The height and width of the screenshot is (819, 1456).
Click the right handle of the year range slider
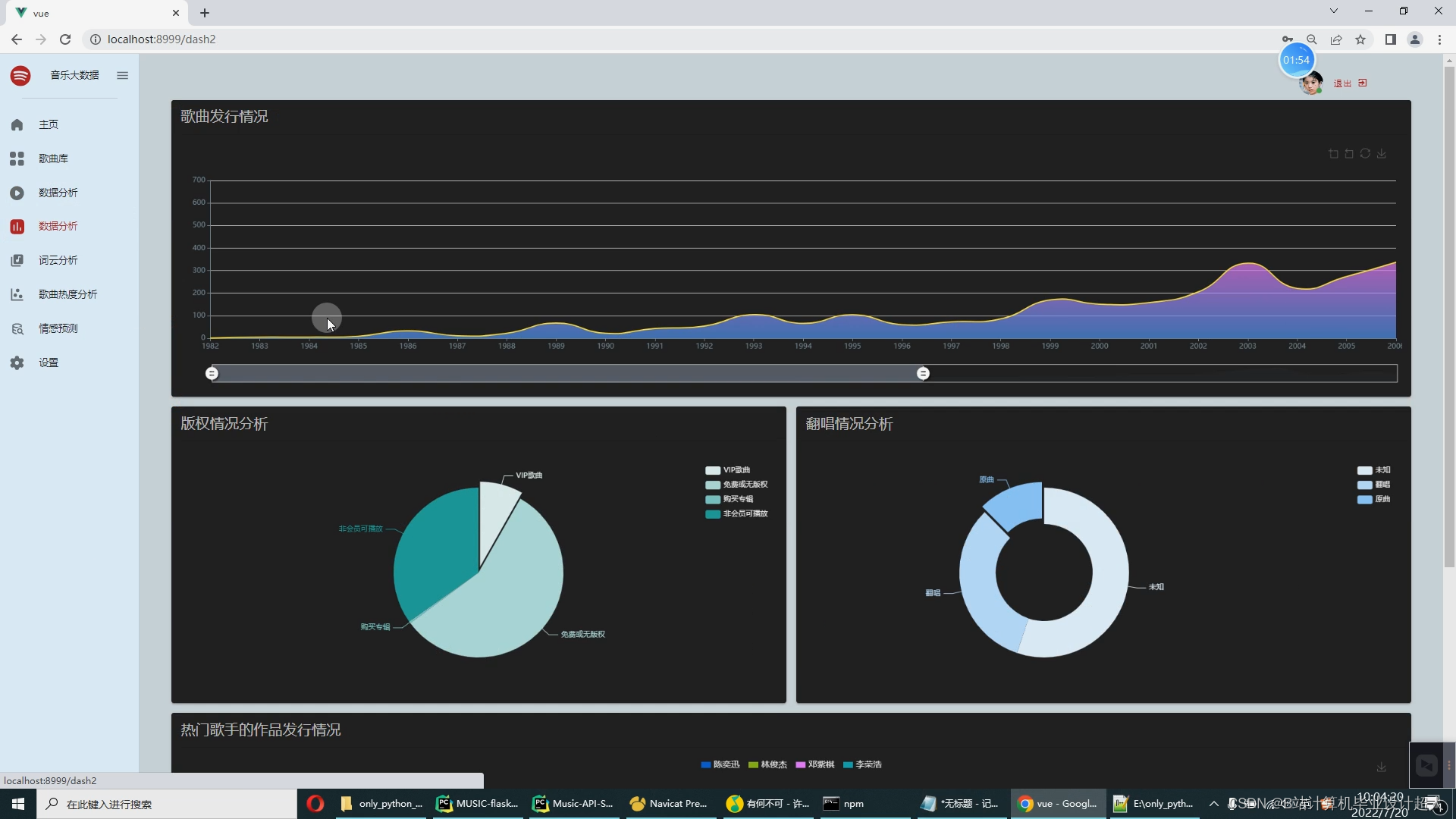(x=923, y=373)
